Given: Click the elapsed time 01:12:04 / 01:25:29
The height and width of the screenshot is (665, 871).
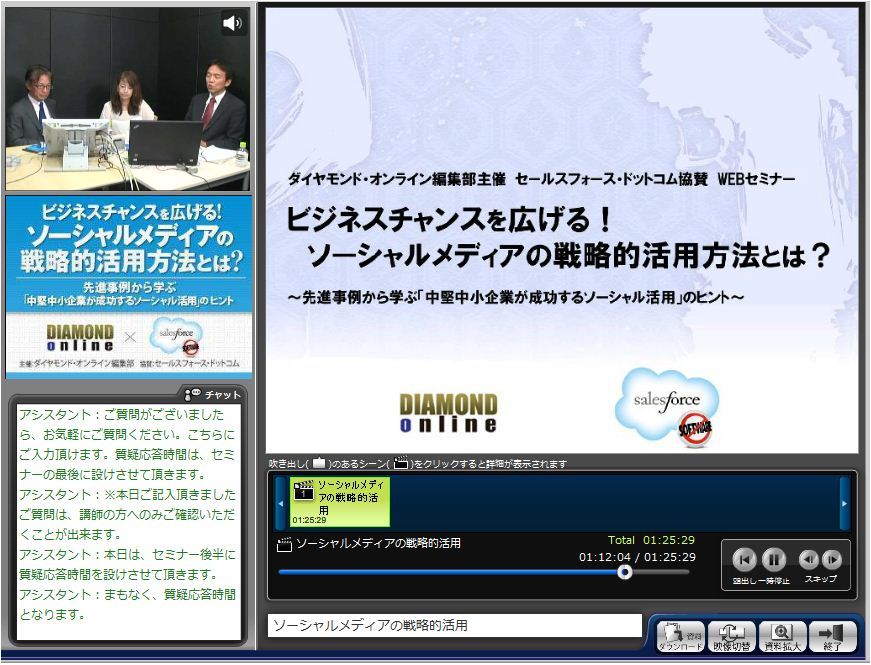Looking at the screenshot, I should click(x=637, y=557).
